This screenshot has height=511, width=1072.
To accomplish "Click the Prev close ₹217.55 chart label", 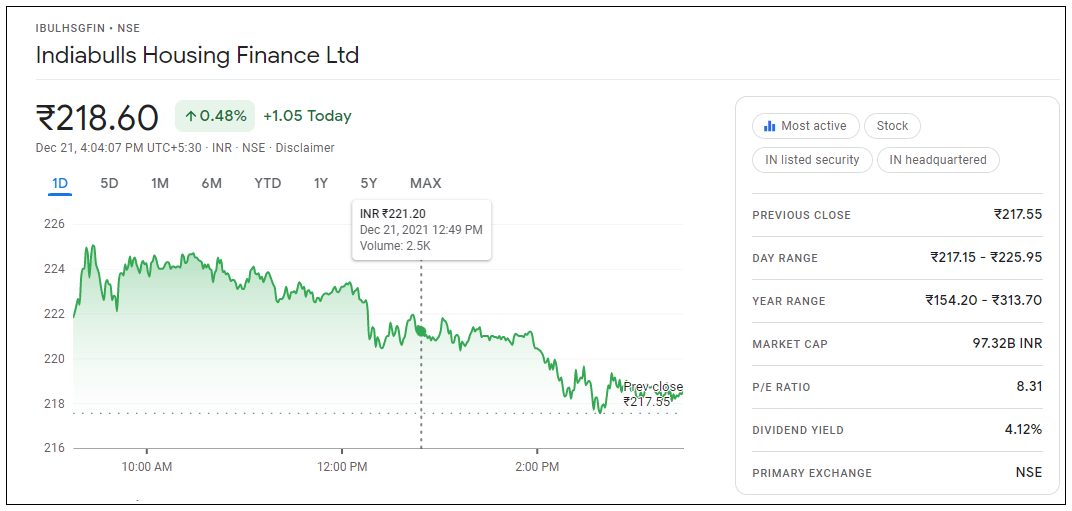I will pyautogui.click(x=653, y=395).
